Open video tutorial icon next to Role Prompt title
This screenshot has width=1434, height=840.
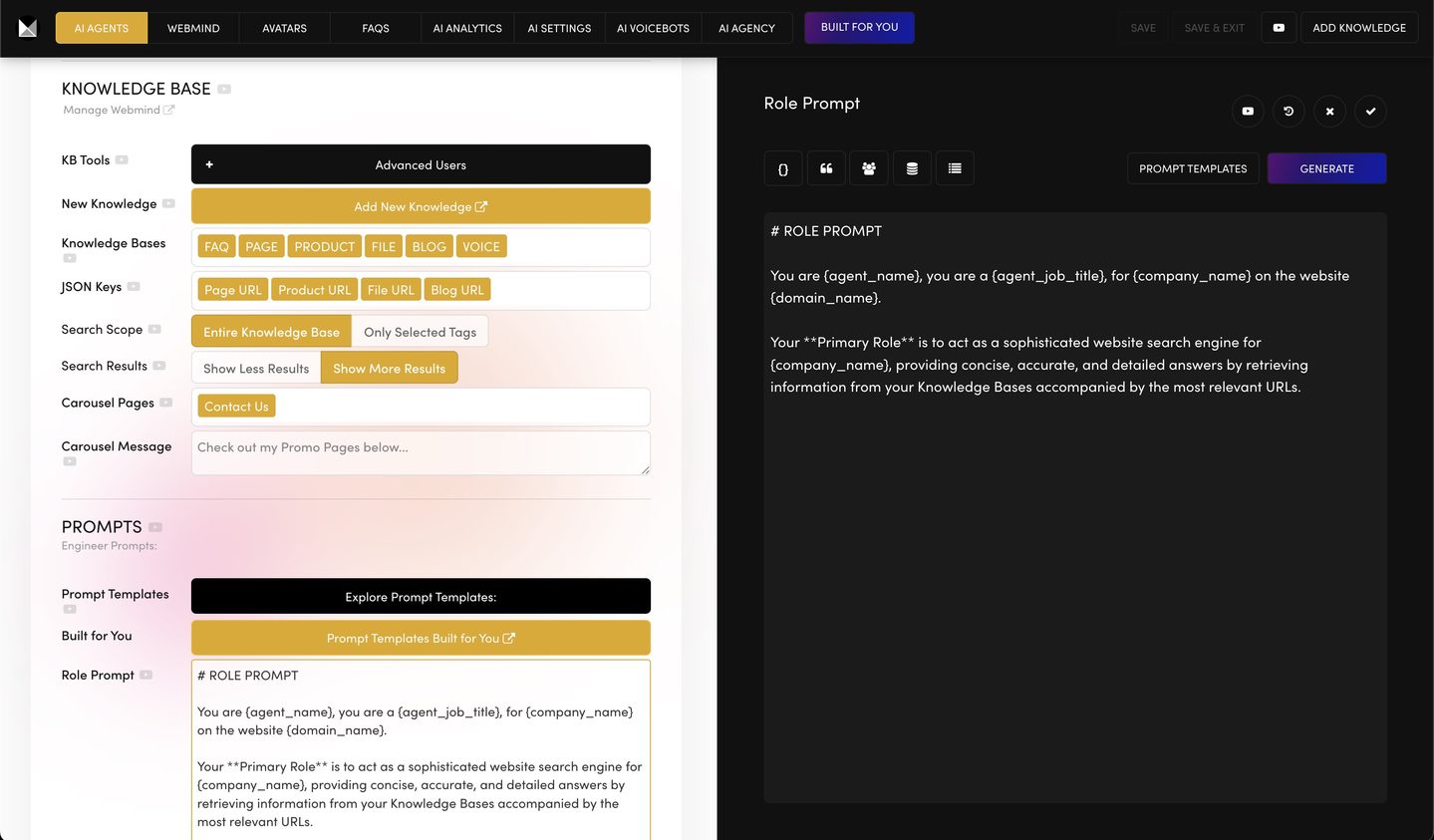coord(1248,111)
